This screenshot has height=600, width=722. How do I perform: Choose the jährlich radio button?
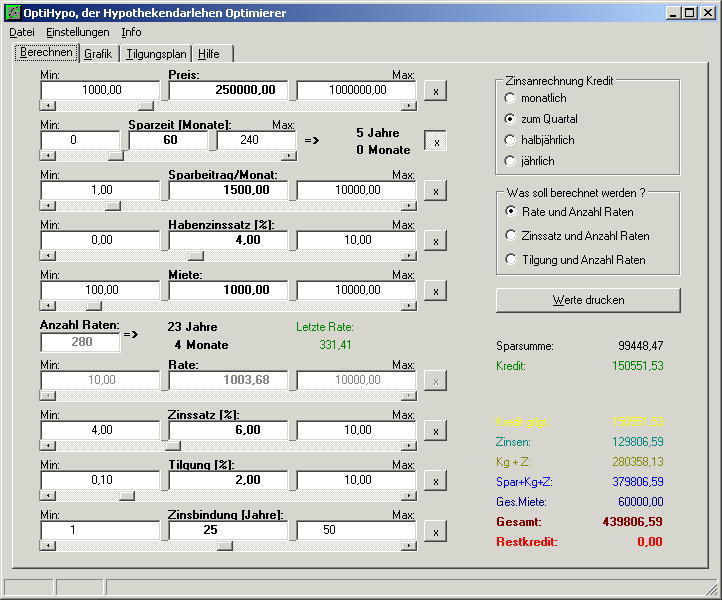[511, 160]
